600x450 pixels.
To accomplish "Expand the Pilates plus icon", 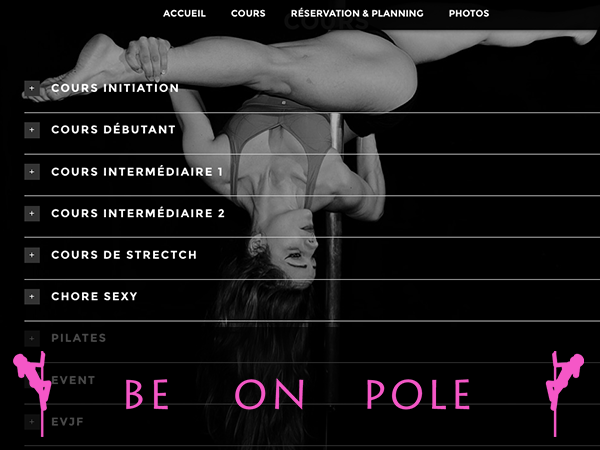I will [x=32, y=338].
